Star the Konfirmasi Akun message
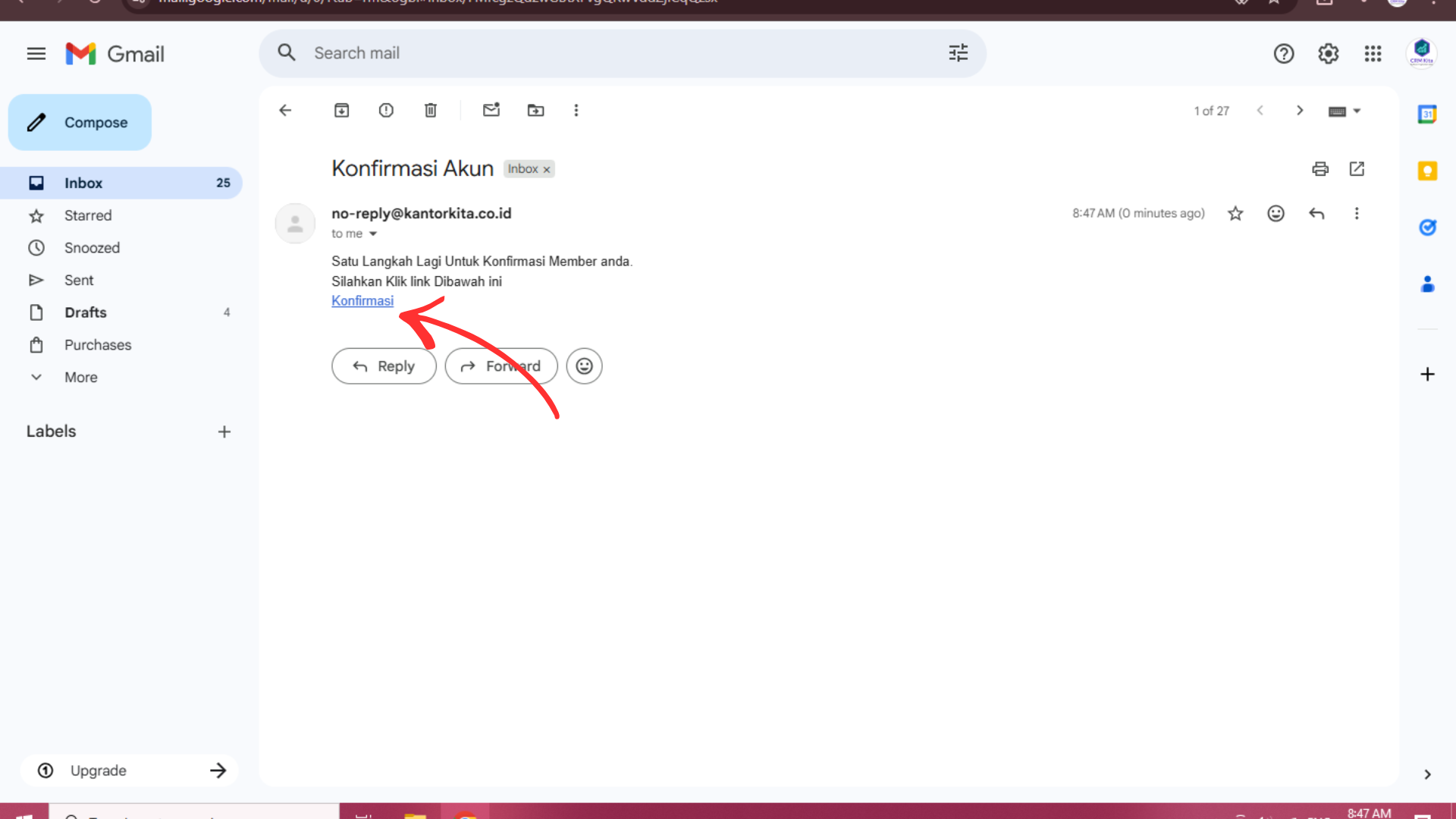 pyautogui.click(x=1235, y=214)
